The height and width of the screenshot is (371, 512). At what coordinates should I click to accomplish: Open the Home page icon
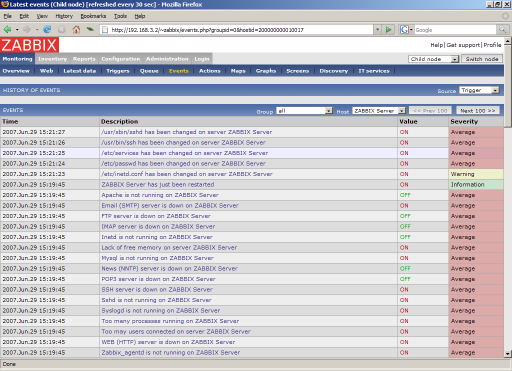(x=76, y=30)
